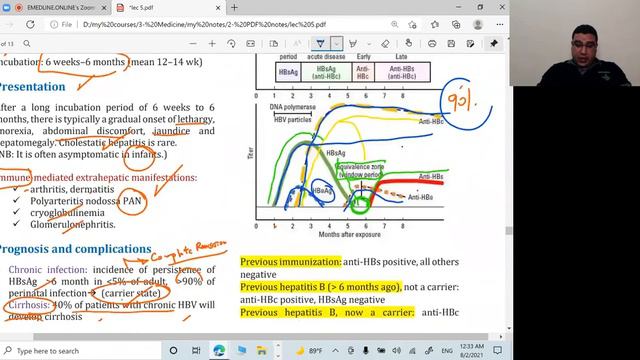Image resolution: width=640 pixels, height=360 pixels.
Task: Open weather widget showing 89°F
Action: point(309,351)
